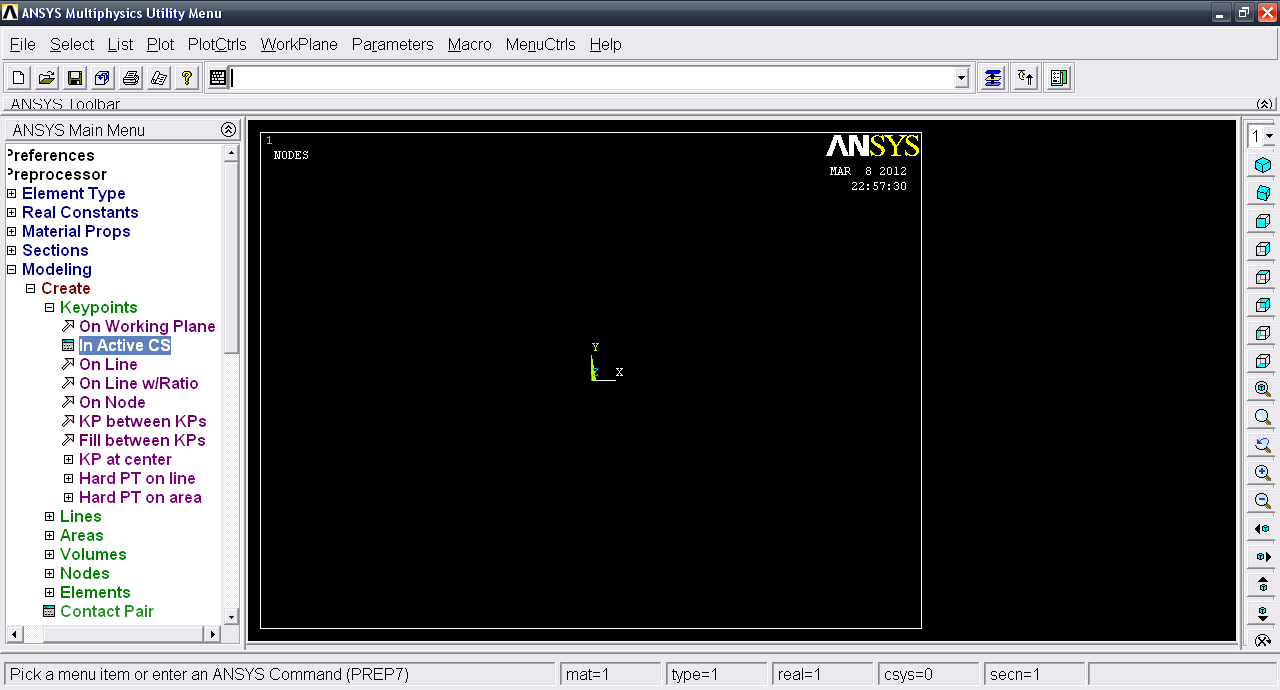Collapse the ANSYS Toolbar panel
1280x690 pixels.
click(1265, 104)
